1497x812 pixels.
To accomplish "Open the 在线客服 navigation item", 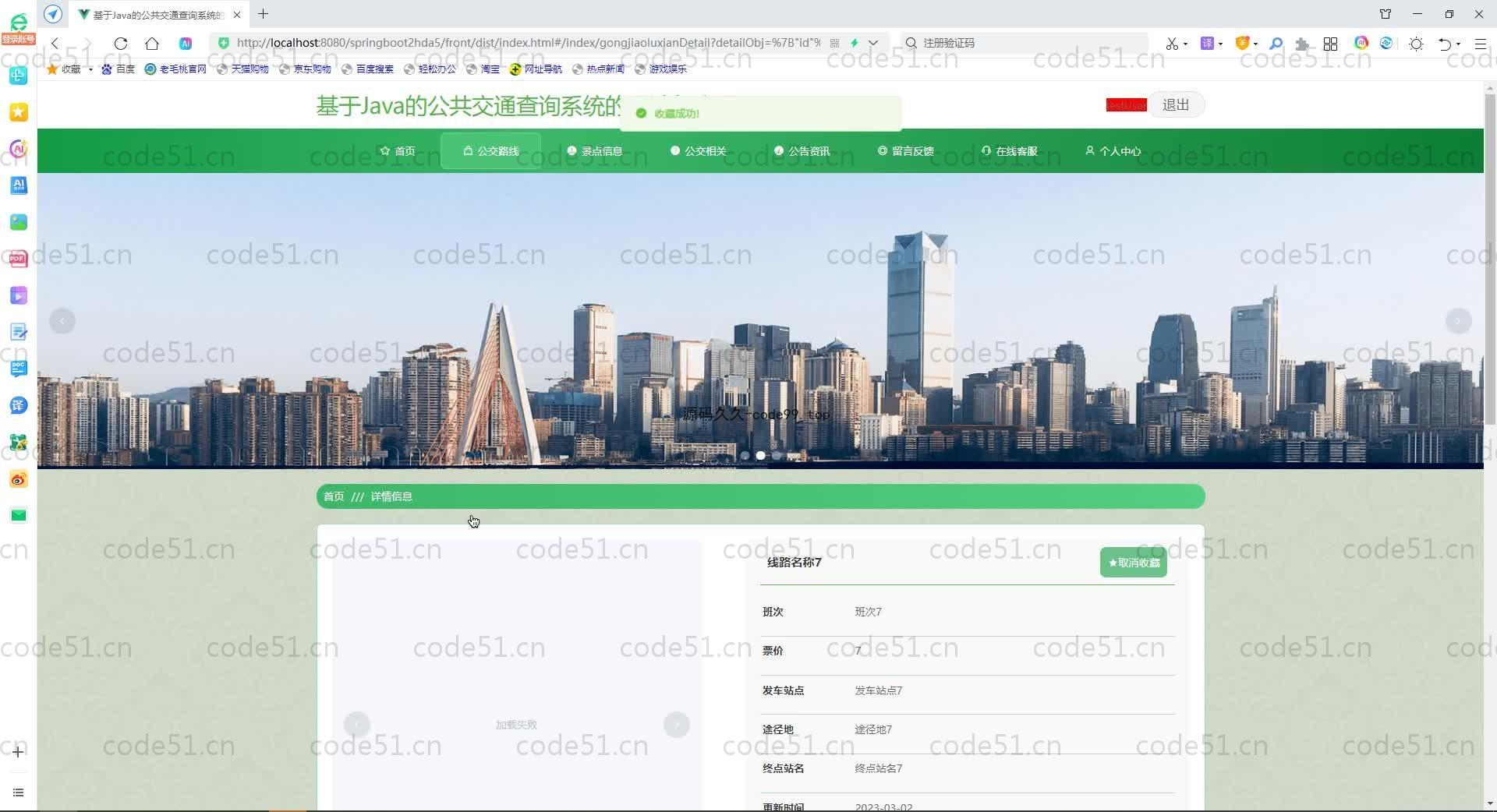I will [x=1010, y=151].
